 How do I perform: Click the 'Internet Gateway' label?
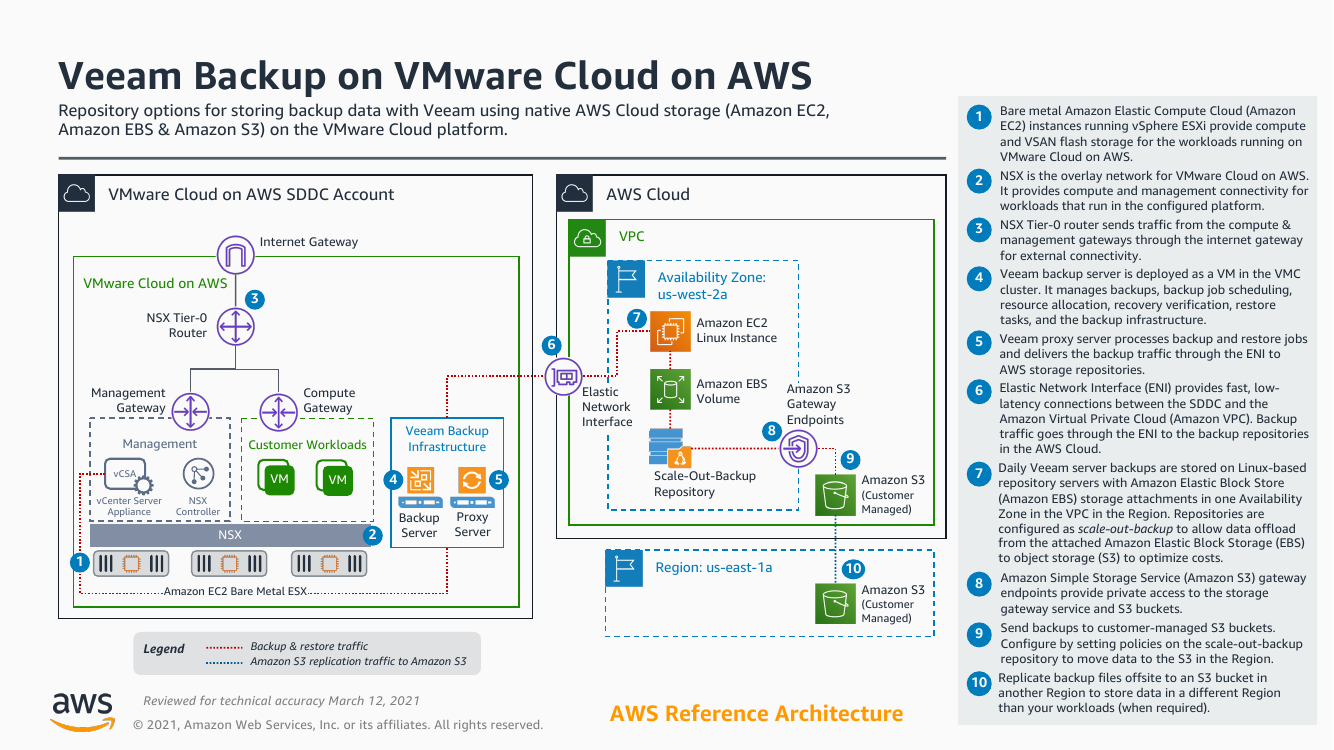309,242
